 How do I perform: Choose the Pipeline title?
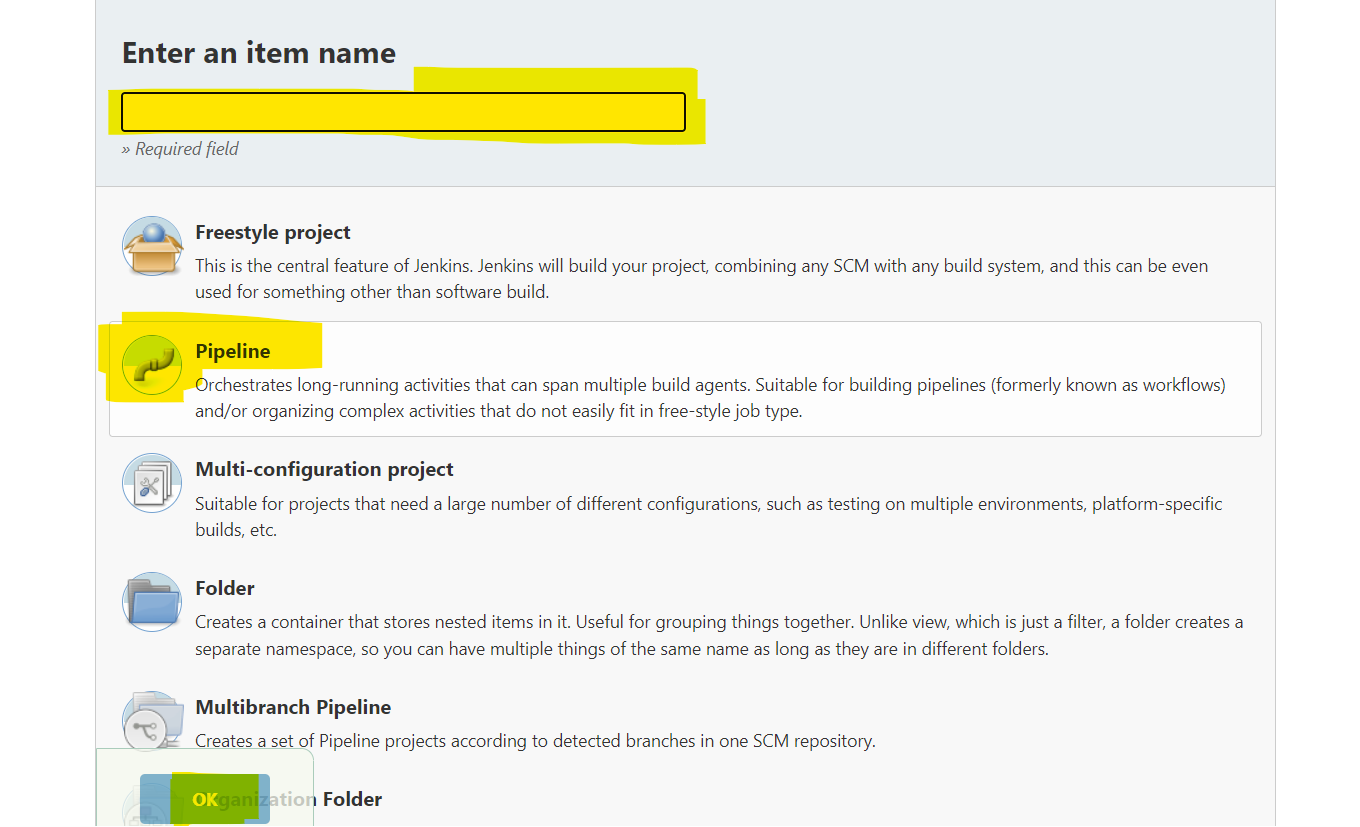coord(233,351)
